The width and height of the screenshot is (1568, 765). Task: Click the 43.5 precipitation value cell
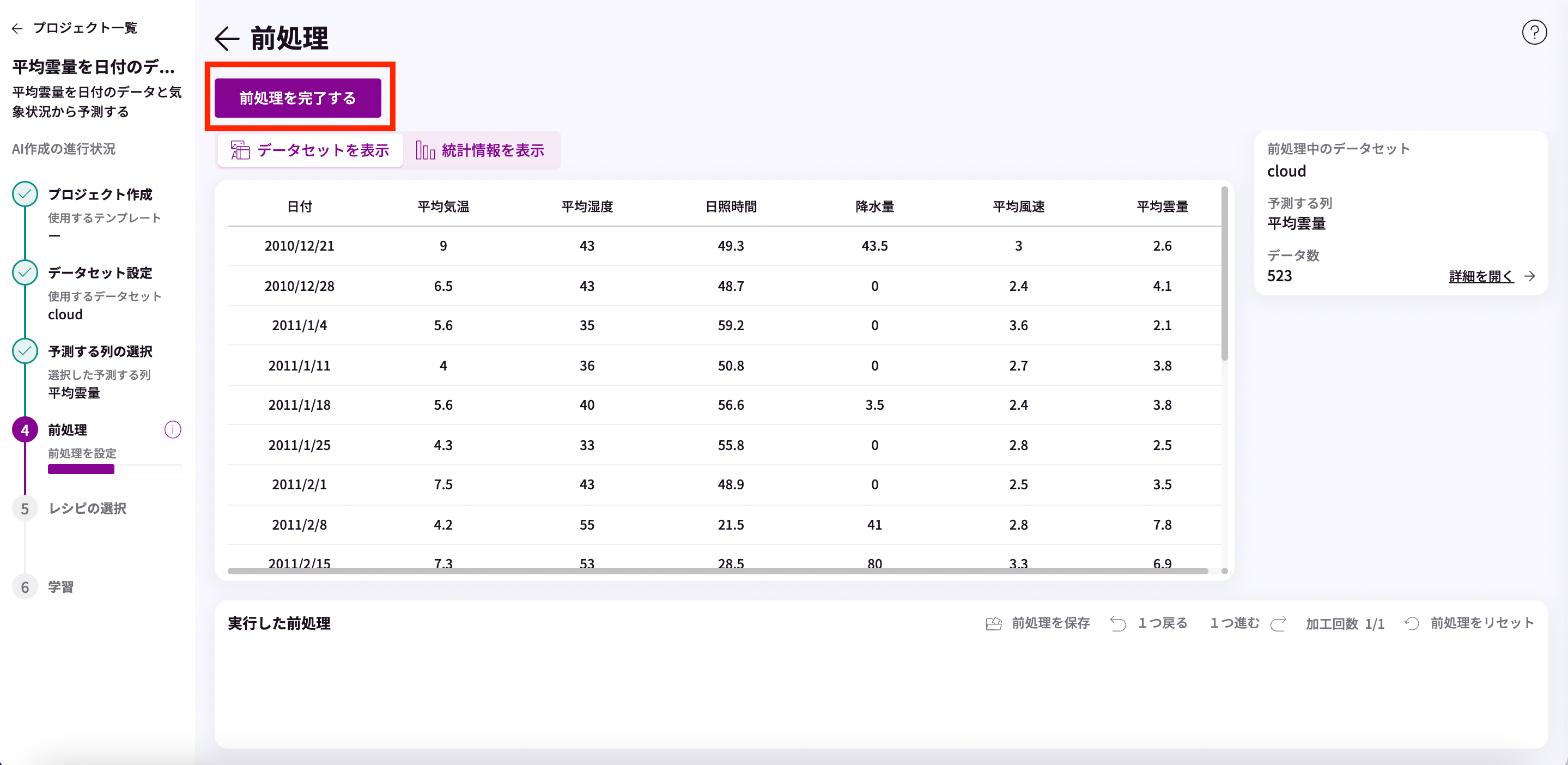pos(874,246)
